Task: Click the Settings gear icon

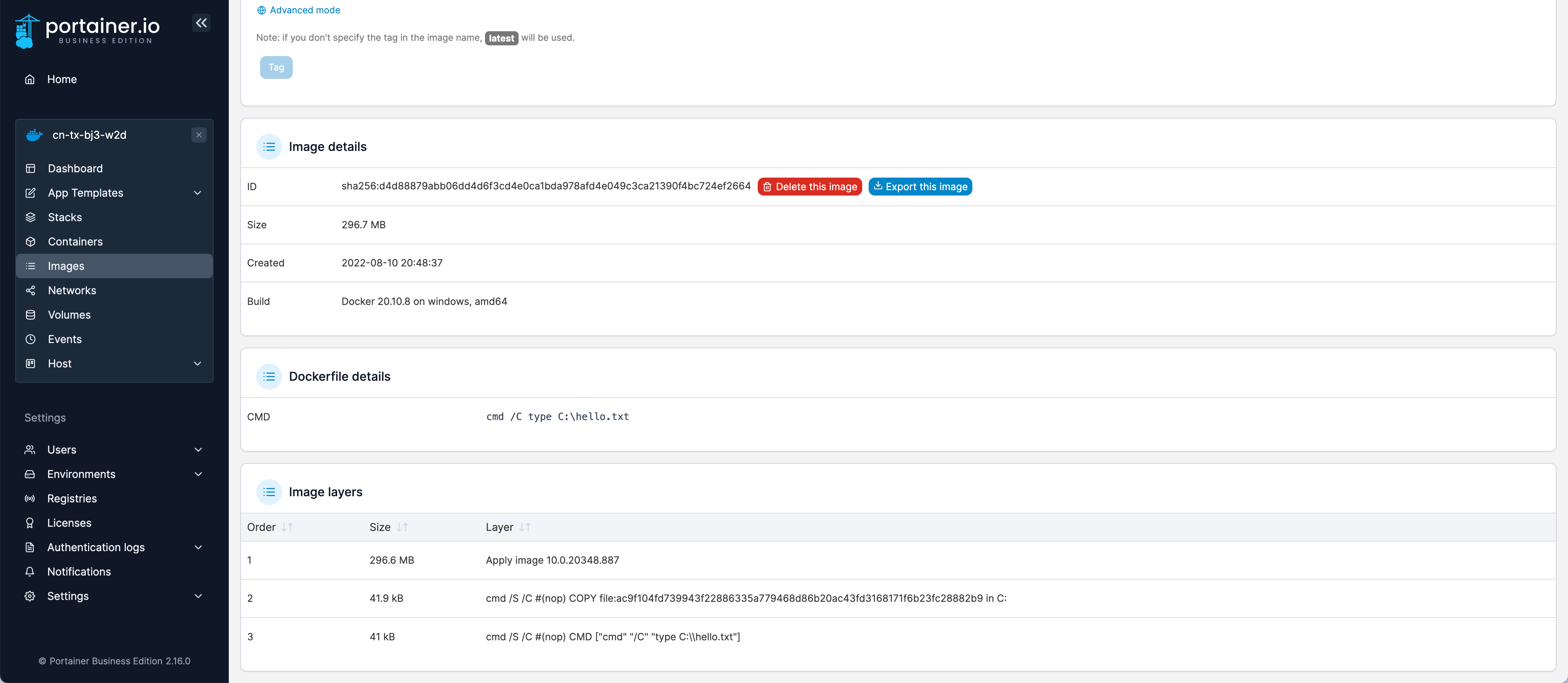Action: tap(30, 595)
